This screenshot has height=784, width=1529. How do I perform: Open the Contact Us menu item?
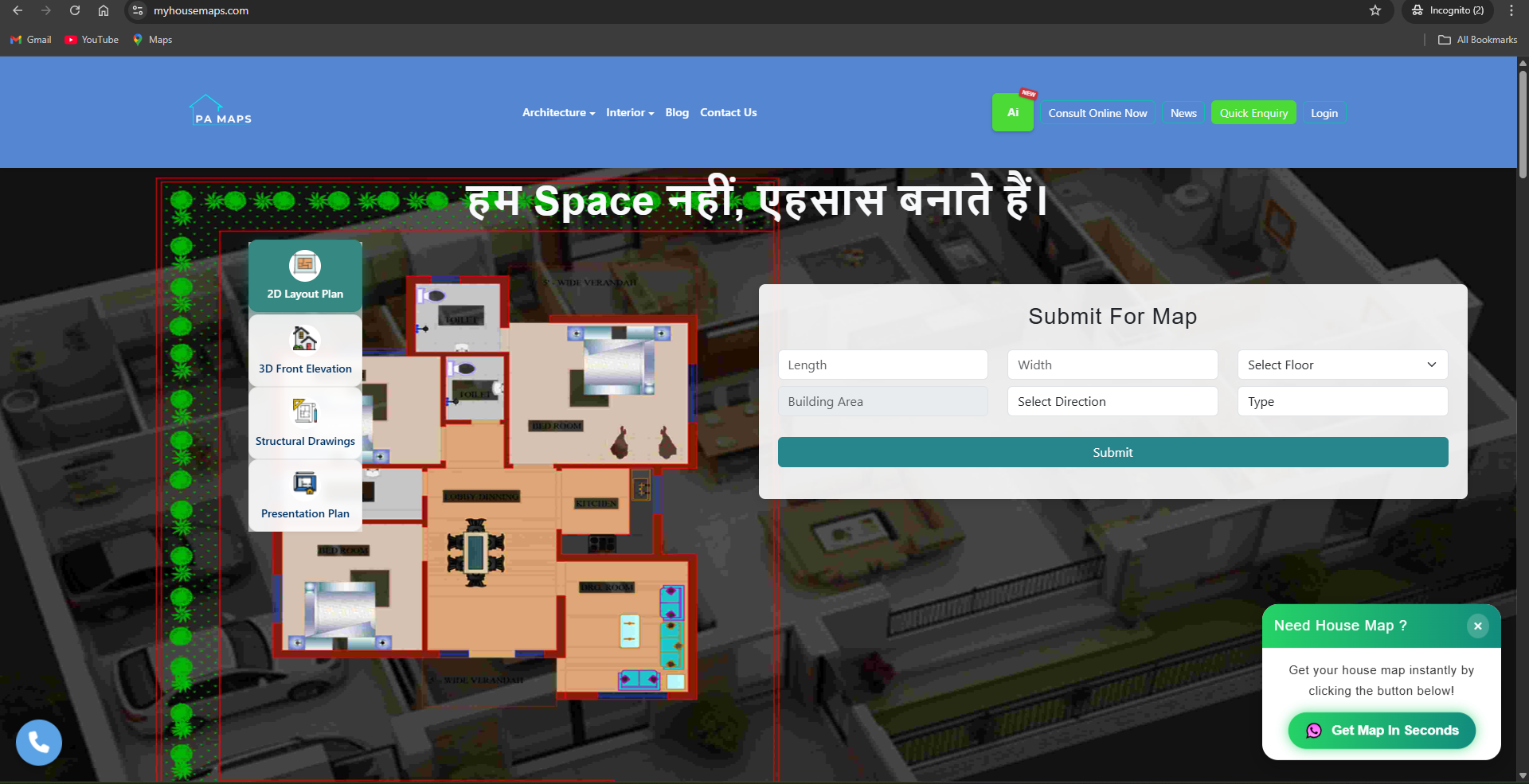pos(728,113)
